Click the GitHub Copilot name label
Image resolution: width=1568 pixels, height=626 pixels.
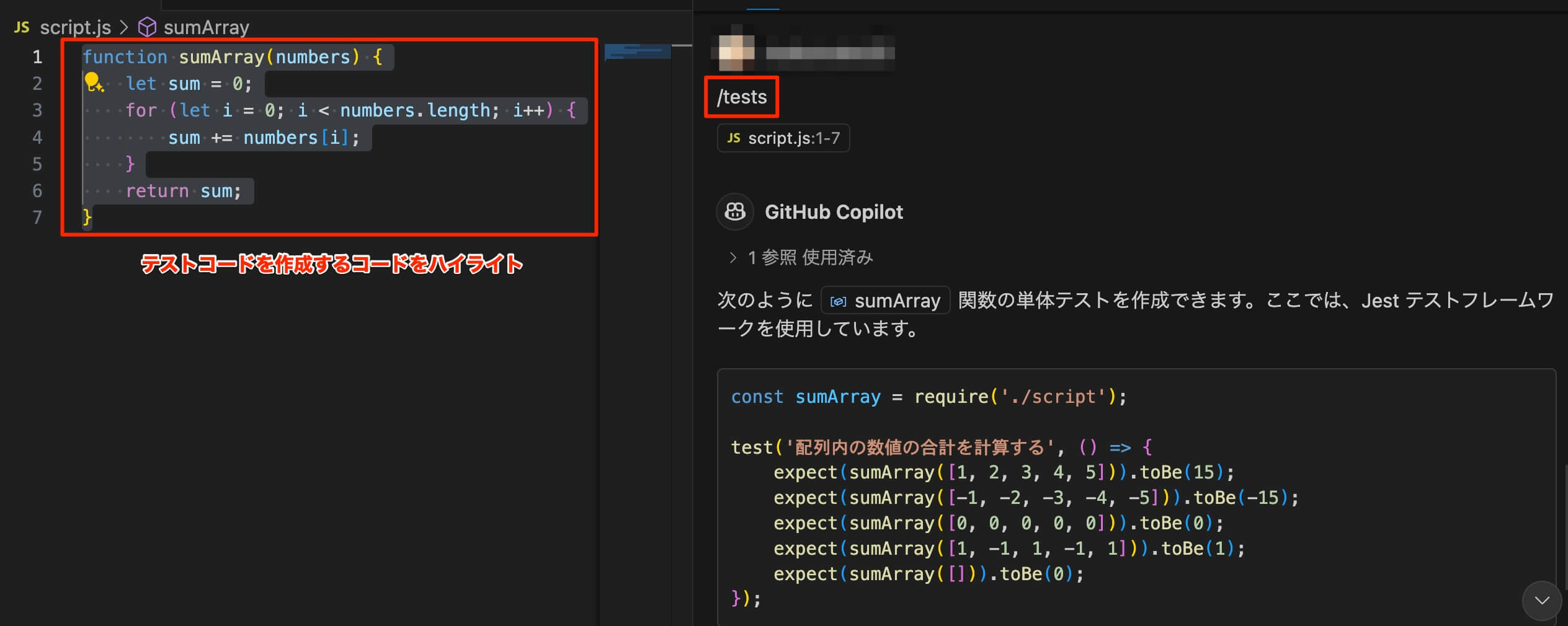(834, 212)
